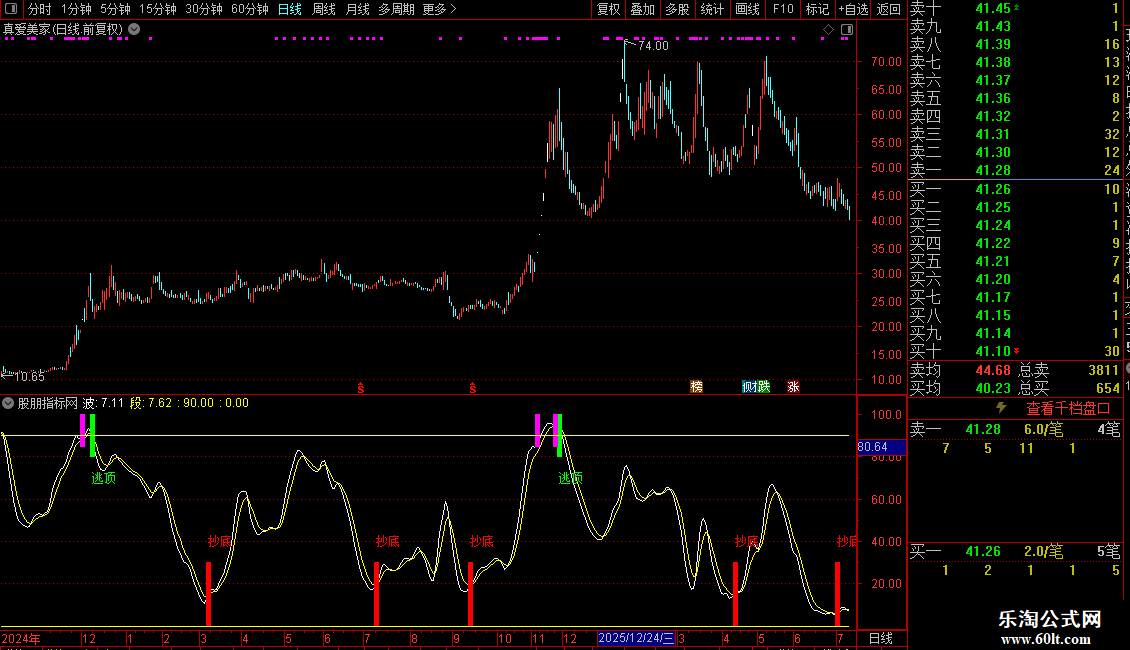
Task: Open the 画线 drawing tools
Action: coord(747,9)
